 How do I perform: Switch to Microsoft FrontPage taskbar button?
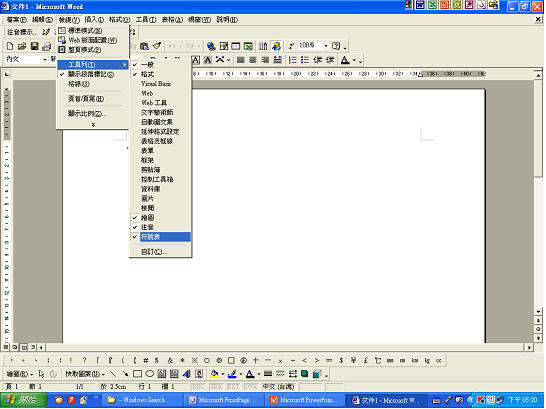[x=223, y=400]
